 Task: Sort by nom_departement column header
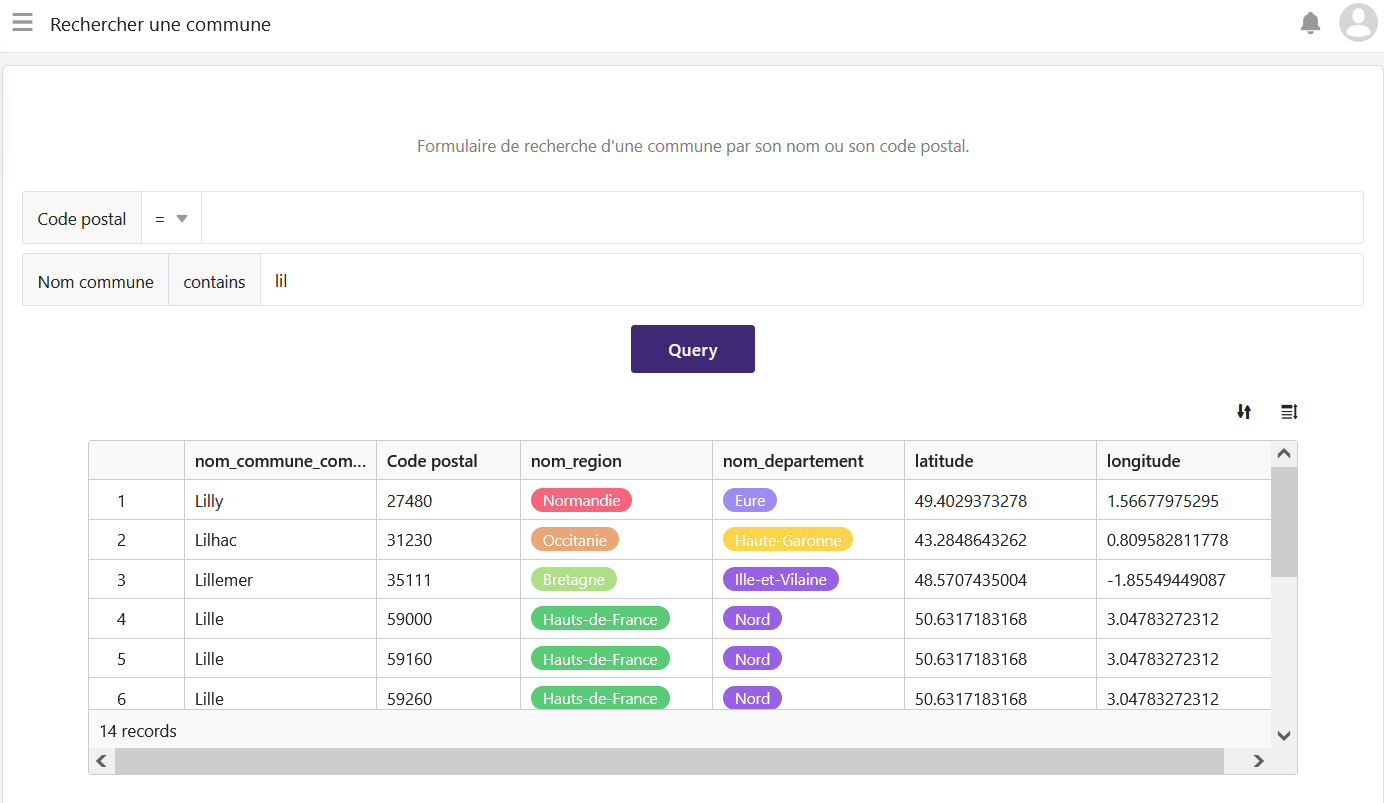(x=809, y=461)
